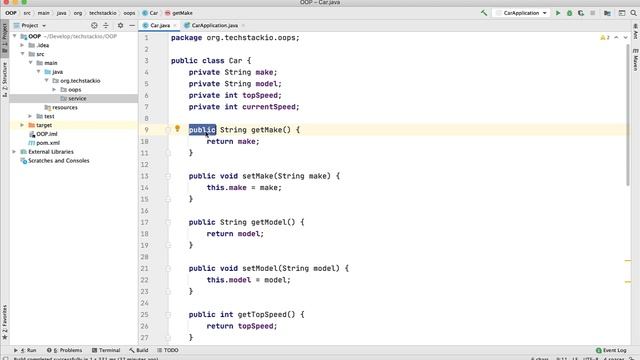Click the techstackio breadcrumb
640x360 pixels.
(102, 13)
